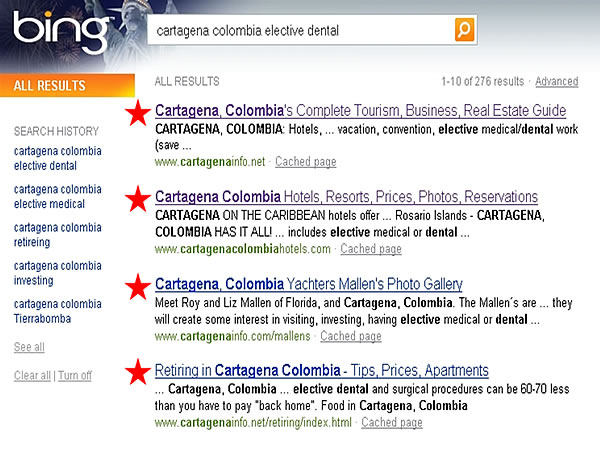
Task: Select the ALL RESULTS orange tab
Action: pos(50,86)
